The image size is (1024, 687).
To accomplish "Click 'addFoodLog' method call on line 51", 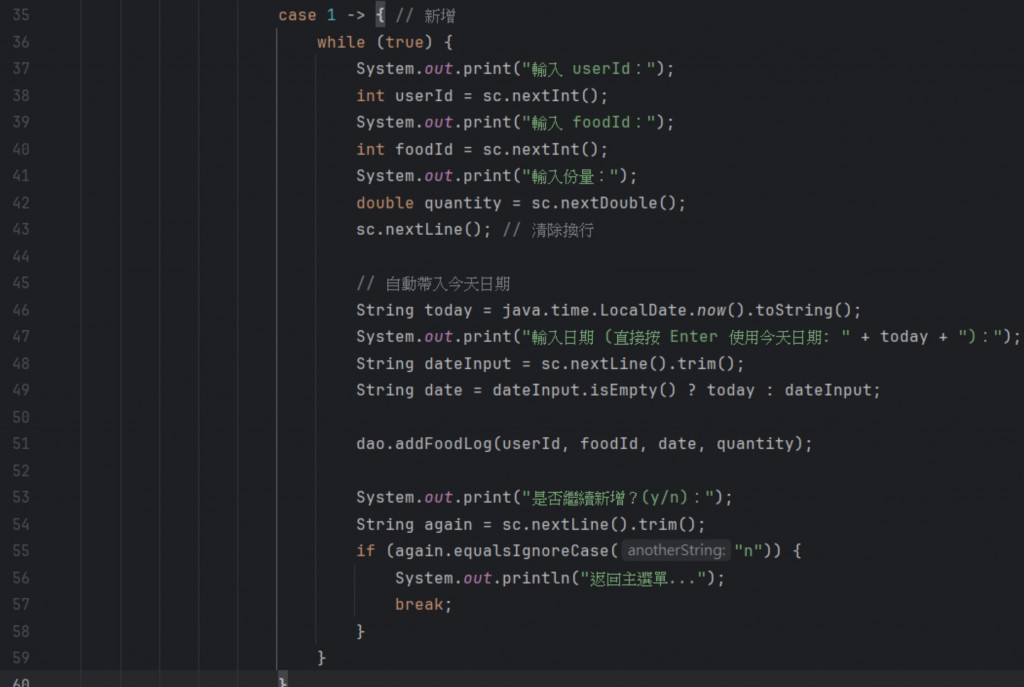I will (443, 444).
